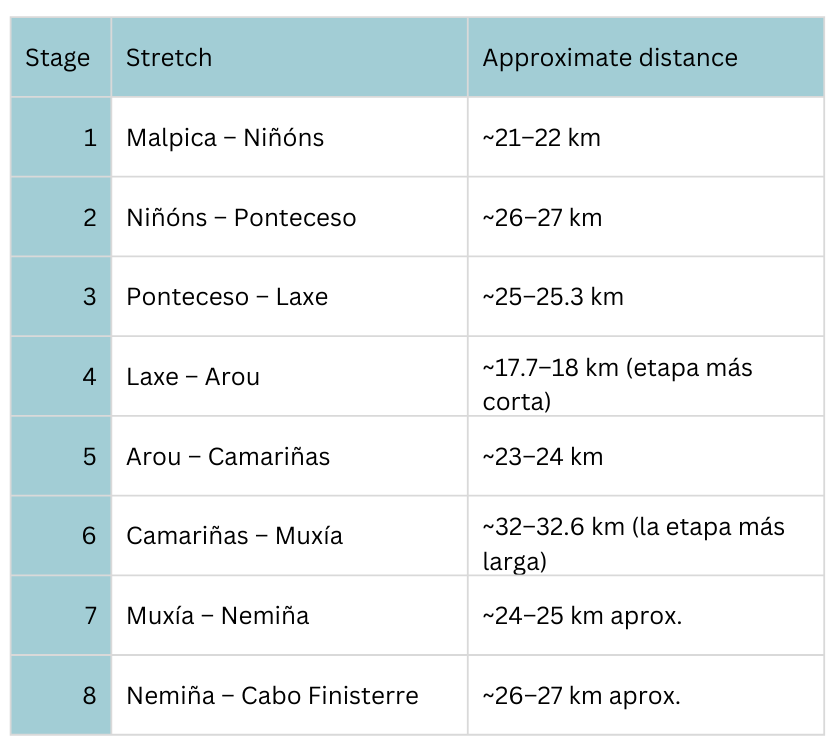Select the "~24–25 km aprox." cell

pyautogui.click(x=582, y=616)
